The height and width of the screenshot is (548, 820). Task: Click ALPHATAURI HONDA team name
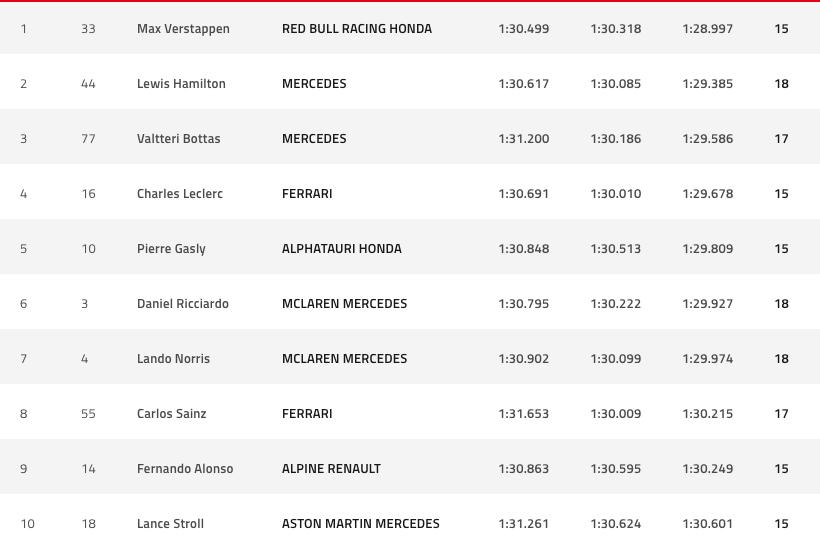click(x=341, y=249)
